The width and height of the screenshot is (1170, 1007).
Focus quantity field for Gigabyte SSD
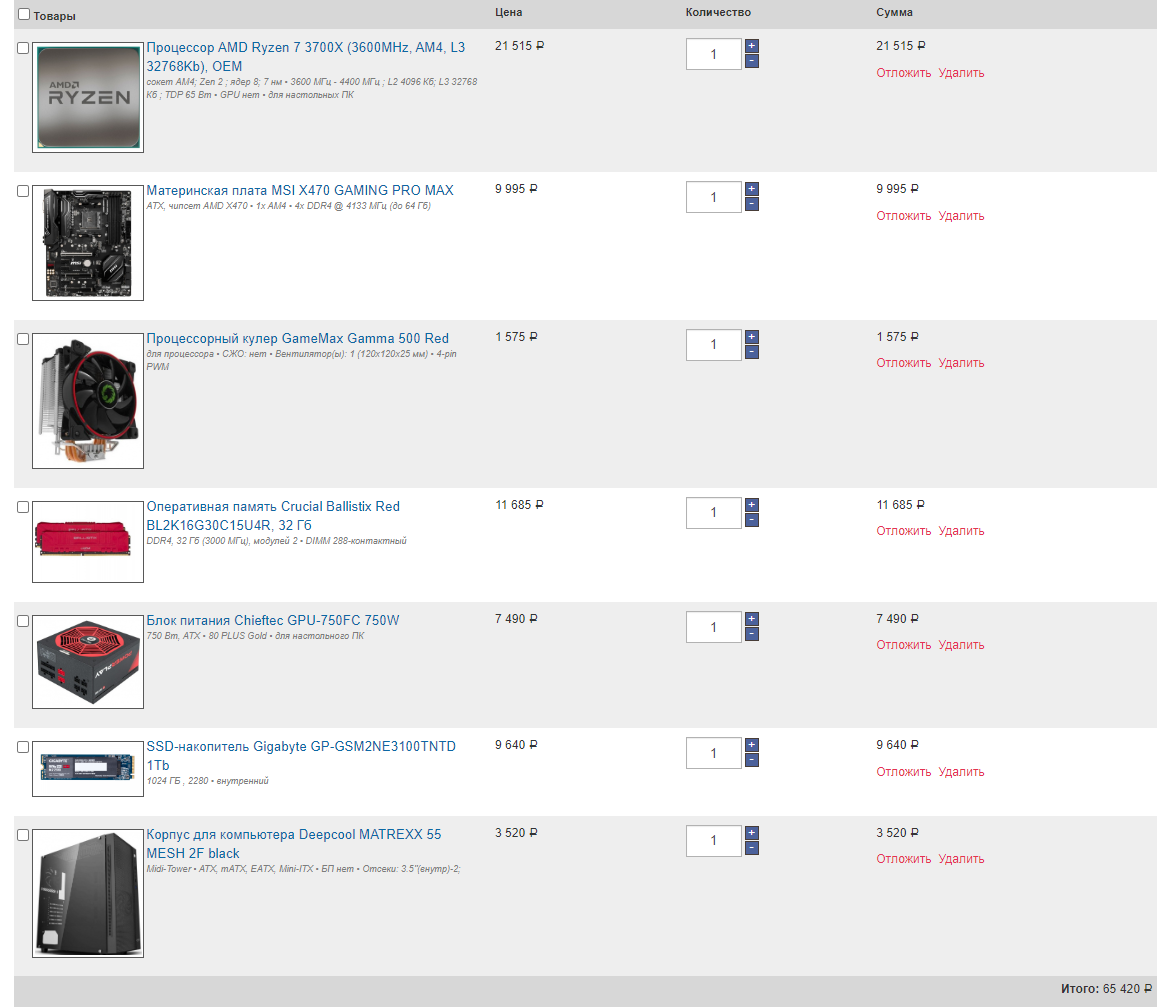[713, 753]
